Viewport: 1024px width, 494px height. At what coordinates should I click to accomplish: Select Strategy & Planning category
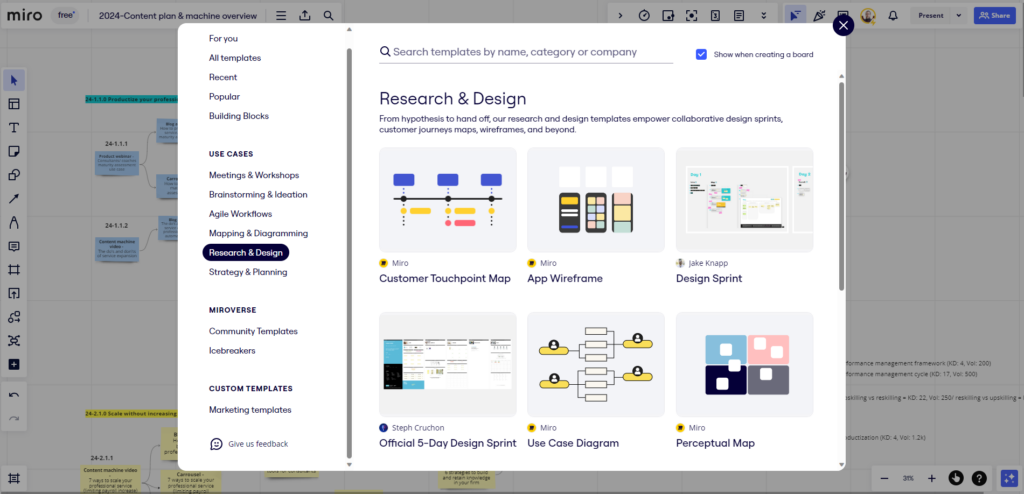(248, 272)
